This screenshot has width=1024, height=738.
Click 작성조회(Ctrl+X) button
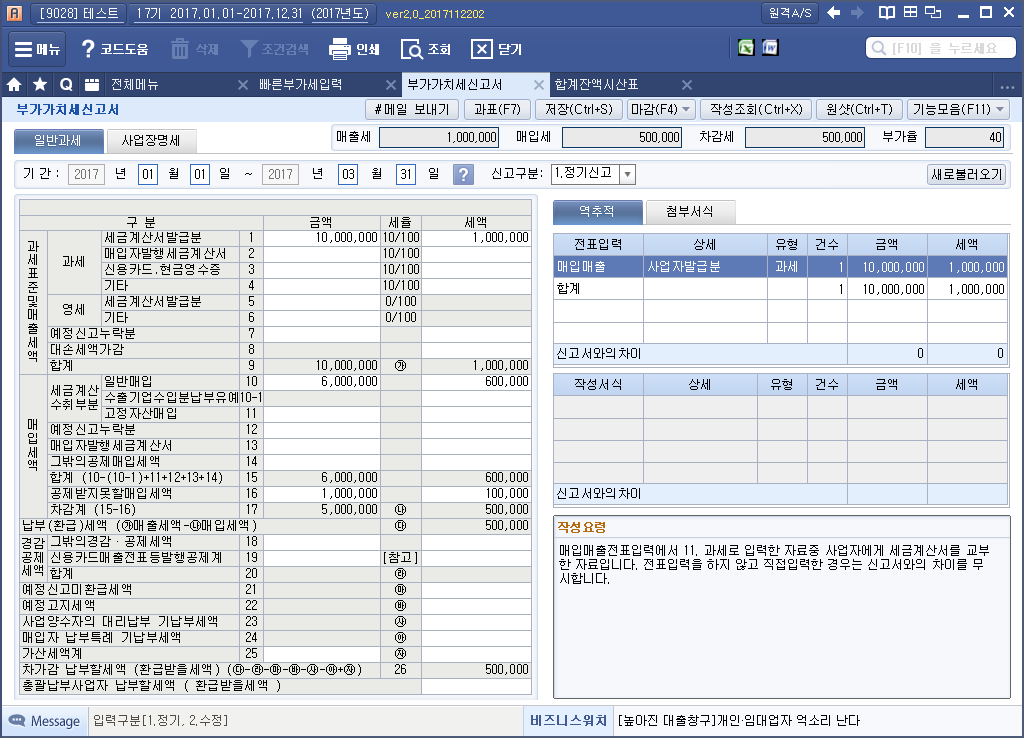756,110
